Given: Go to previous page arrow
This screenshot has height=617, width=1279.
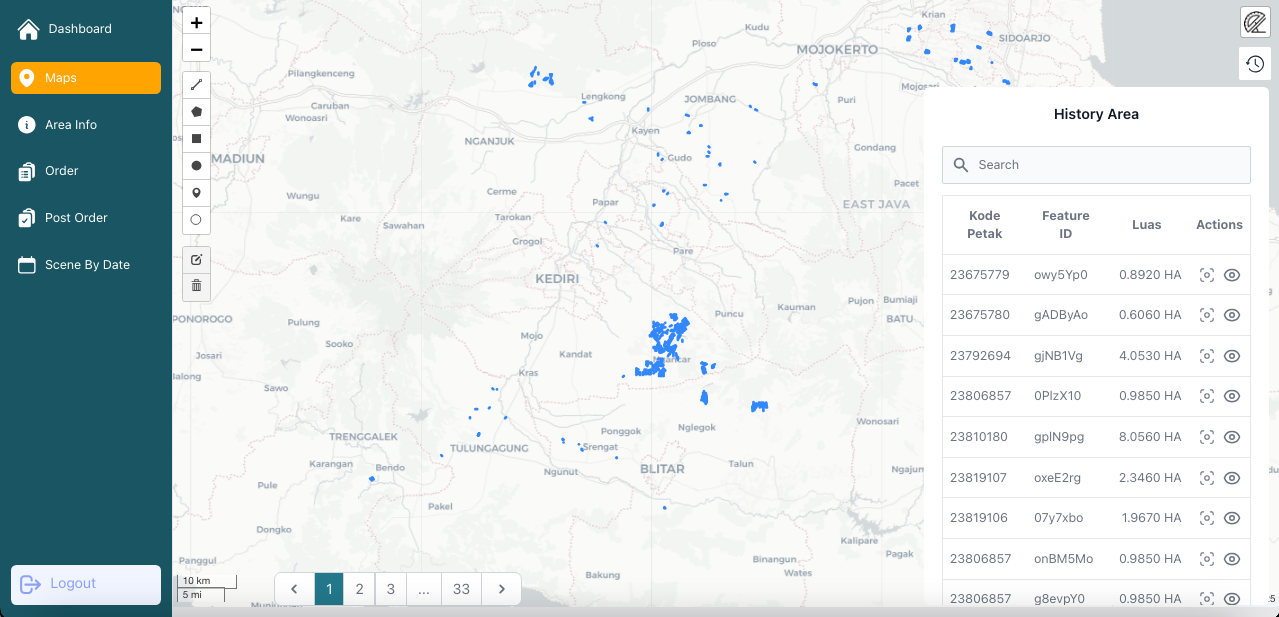Looking at the screenshot, I should 295,589.
